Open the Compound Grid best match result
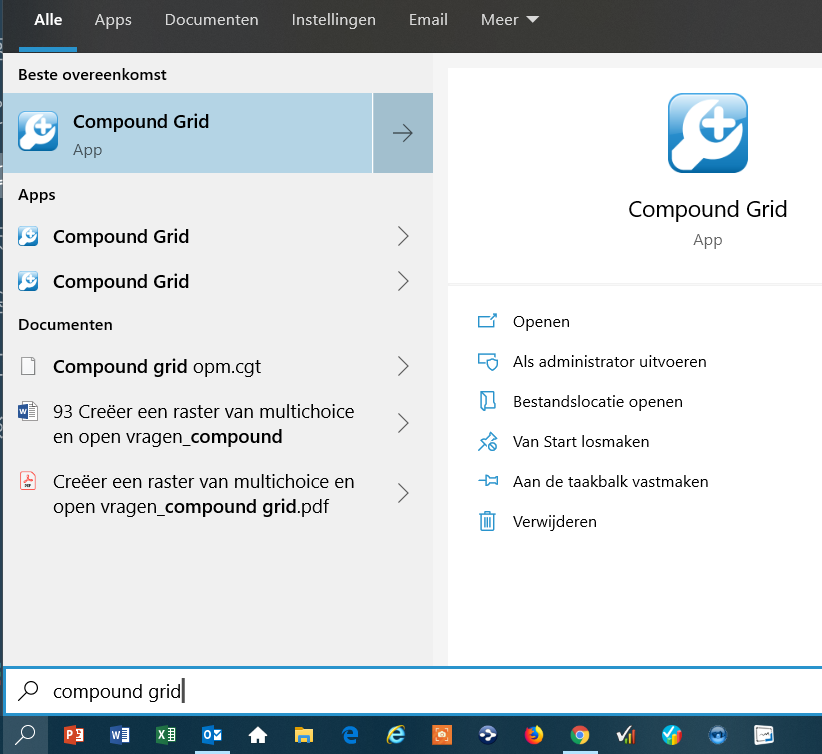822x754 pixels. point(188,133)
